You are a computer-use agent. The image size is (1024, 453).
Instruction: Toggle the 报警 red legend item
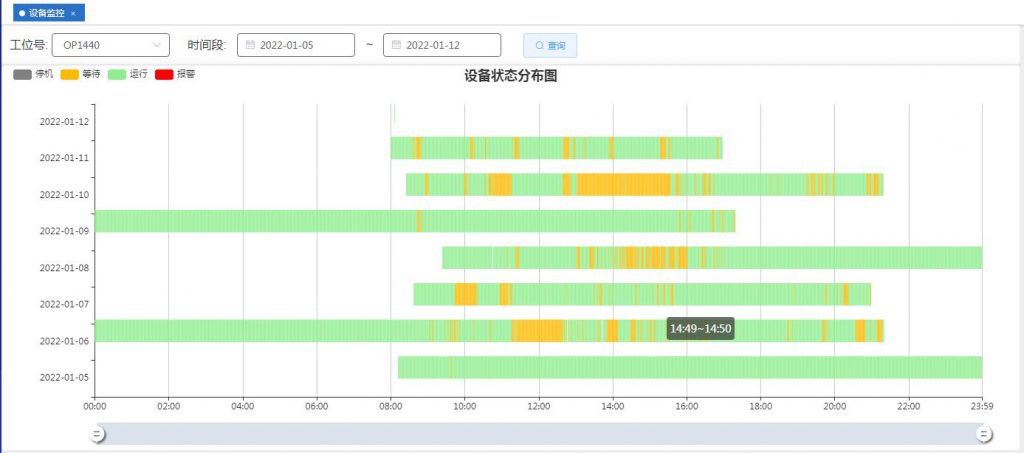coord(175,74)
